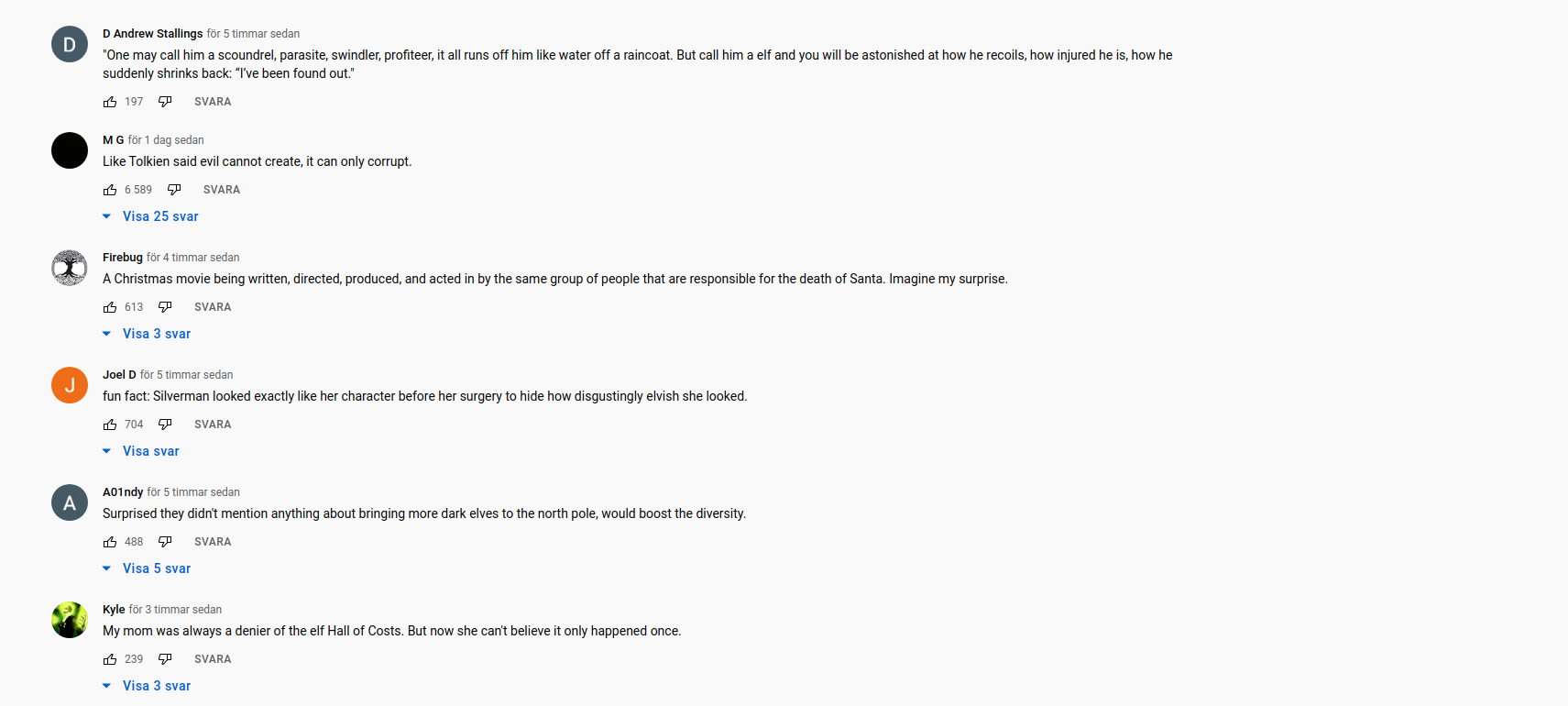The image size is (1568, 706).
Task: Dislike D Andrew Stallings' comment
Action: click(x=165, y=102)
